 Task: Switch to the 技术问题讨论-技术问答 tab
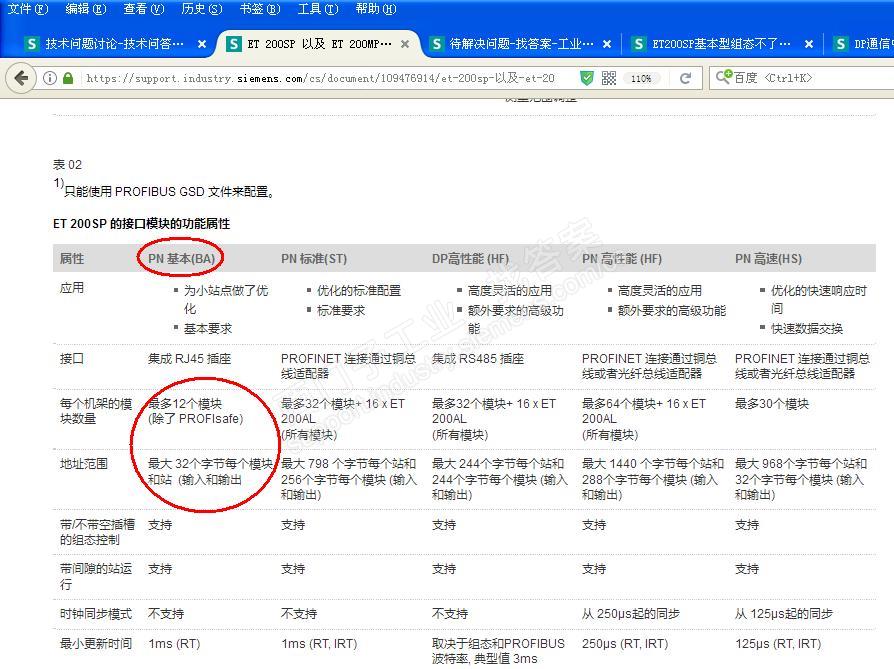[x=114, y=44]
